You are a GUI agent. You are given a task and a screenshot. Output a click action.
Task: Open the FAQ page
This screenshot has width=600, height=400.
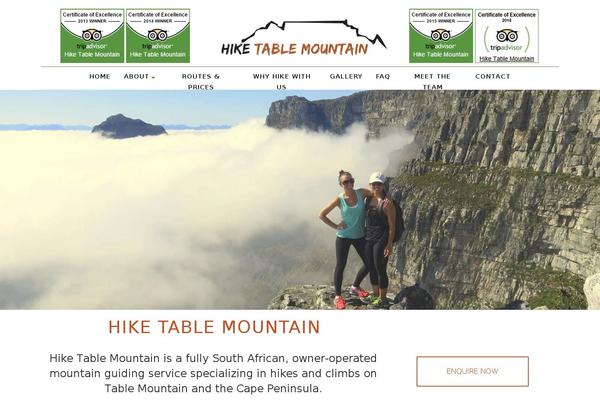pyautogui.click(x=383, y=77)
